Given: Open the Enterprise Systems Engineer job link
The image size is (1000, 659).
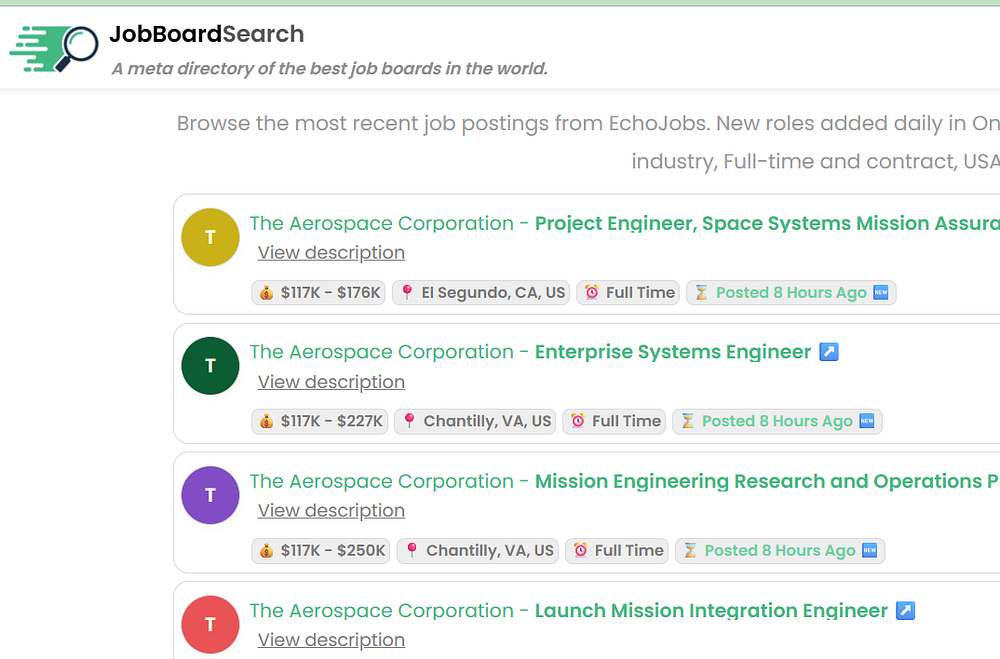Looking at the screenshot, I should click(672, 352).
